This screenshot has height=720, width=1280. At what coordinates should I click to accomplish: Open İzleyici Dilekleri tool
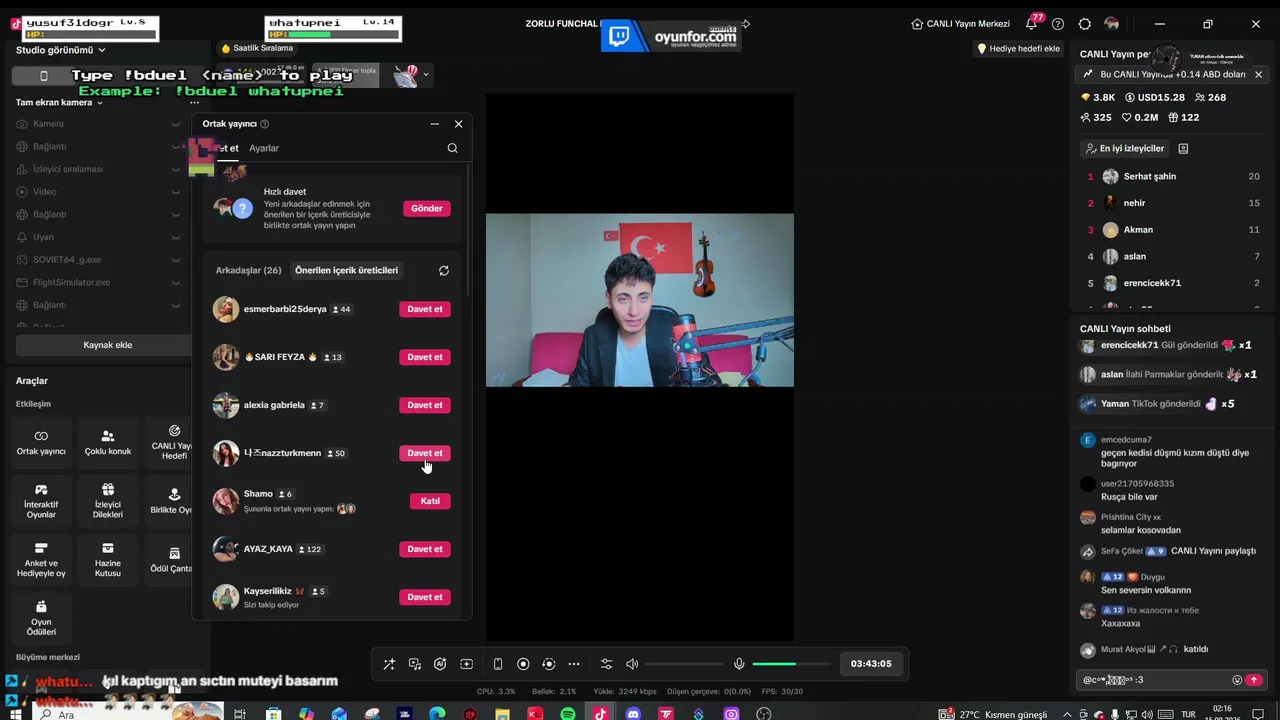(x=108, y=501)
